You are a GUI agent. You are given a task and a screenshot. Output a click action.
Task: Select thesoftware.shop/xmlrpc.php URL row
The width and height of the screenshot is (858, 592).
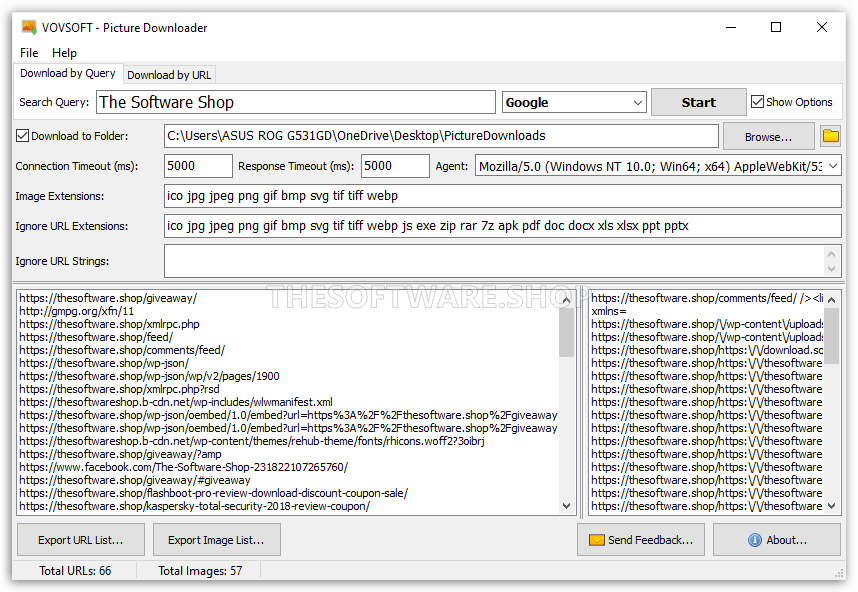click(x=109, y=324)
